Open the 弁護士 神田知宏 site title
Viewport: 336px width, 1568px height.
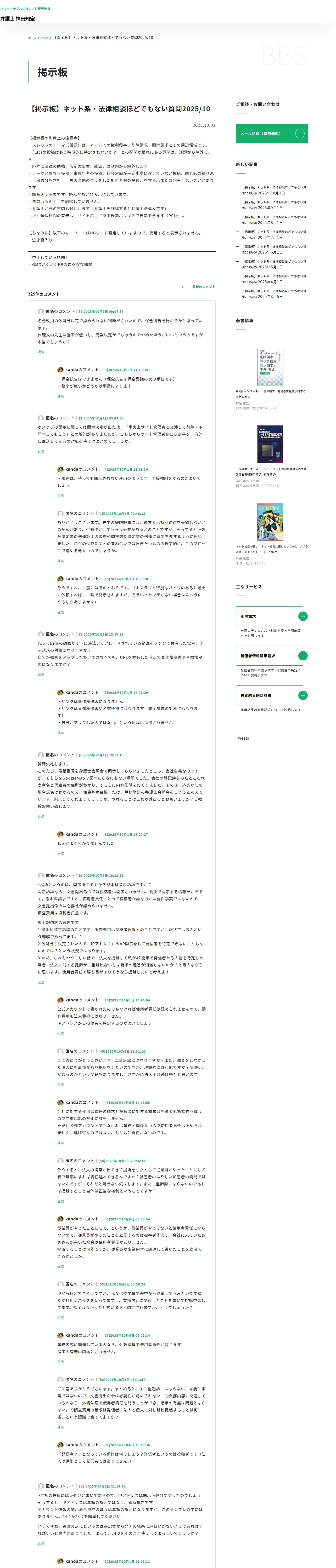(18, 19)
